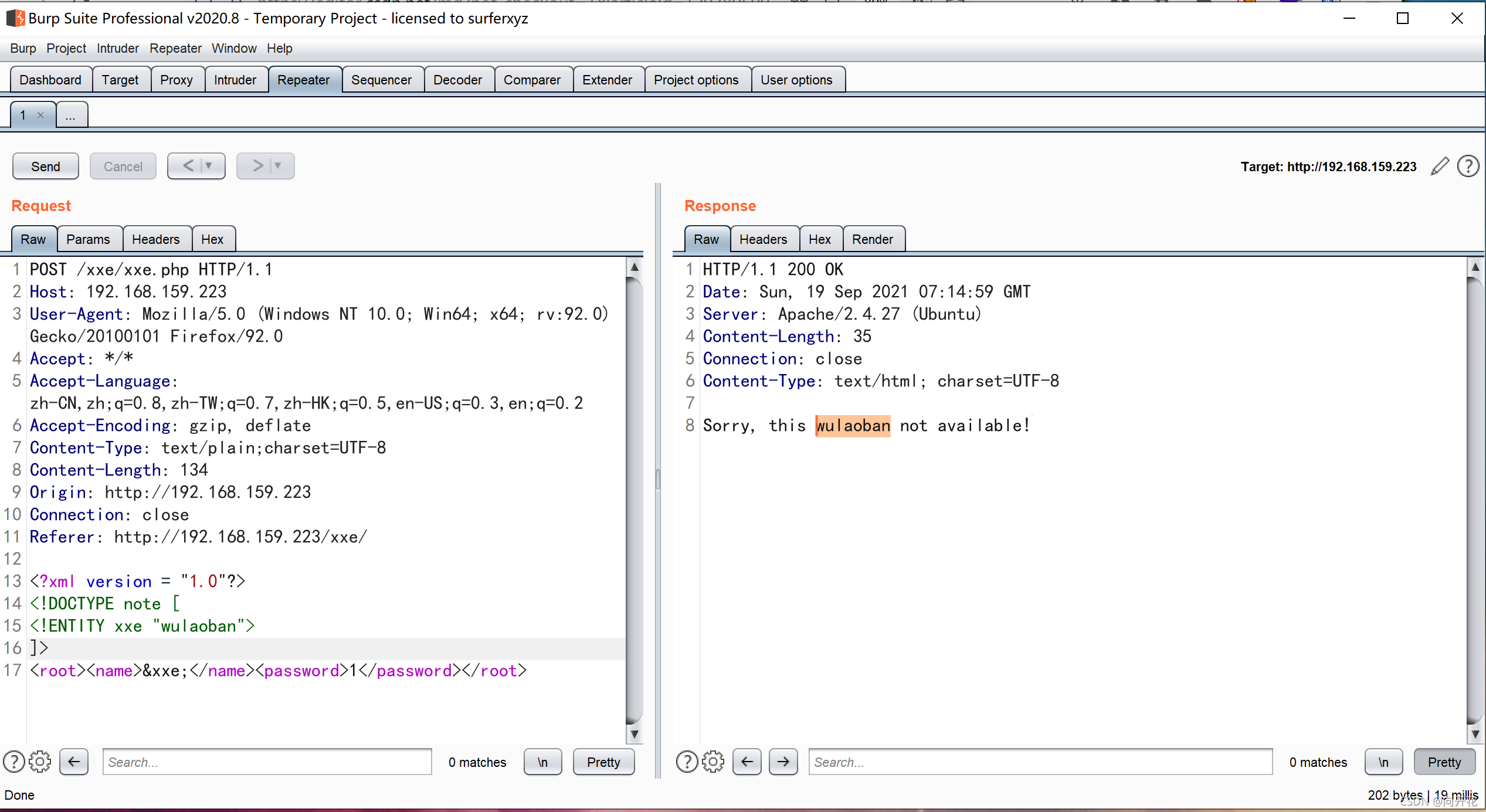Close Repeater tab number 1
The width and height of the screenshot is (1486, 812).
(x=40, y=115)
